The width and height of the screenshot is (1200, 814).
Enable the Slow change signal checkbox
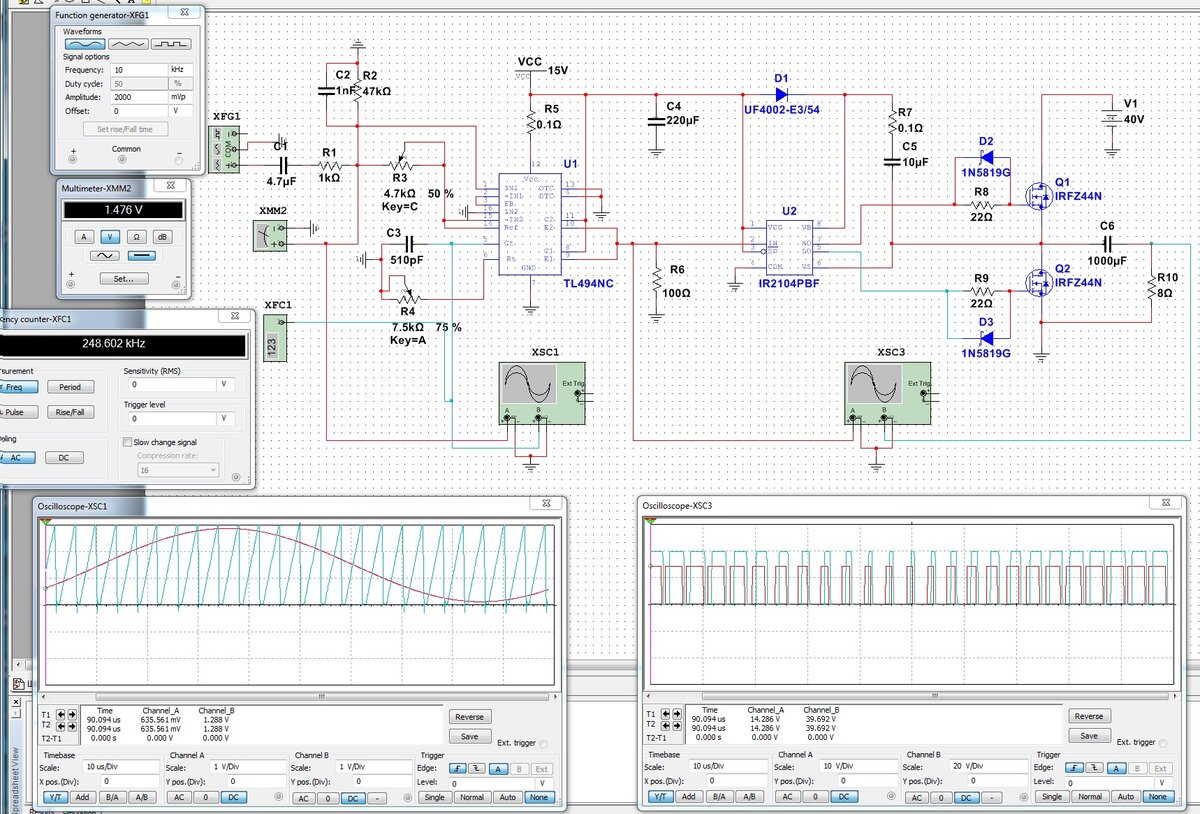(x=127, y=442)
